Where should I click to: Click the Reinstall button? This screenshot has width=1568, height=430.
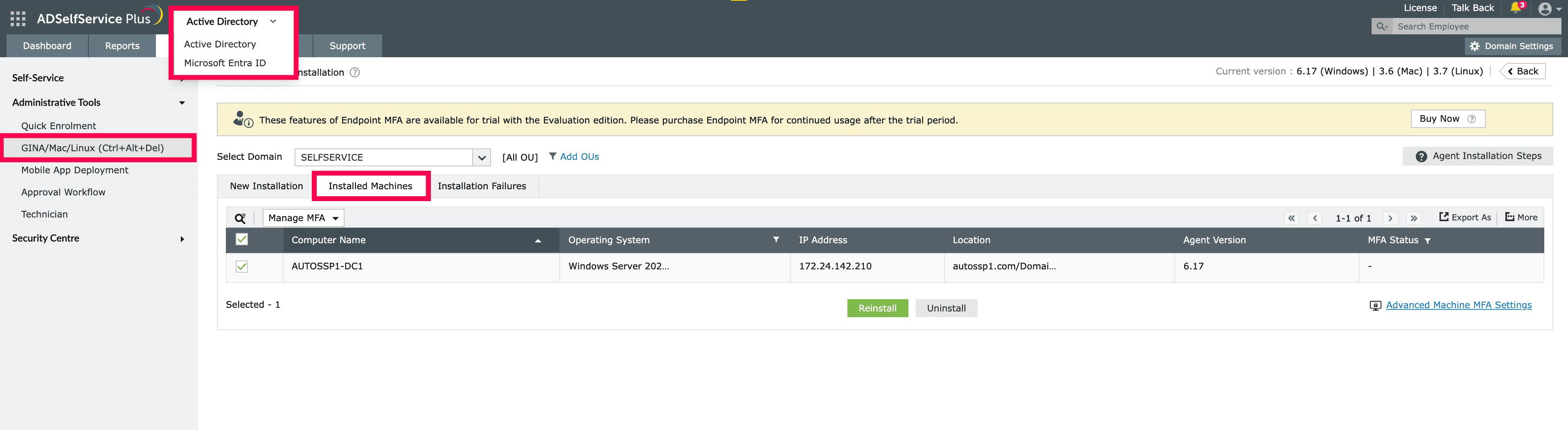(x=877, y=308)
